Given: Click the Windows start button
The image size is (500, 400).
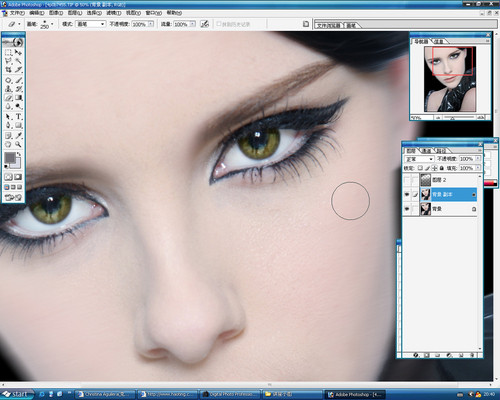Looking at the screenshot, I should 17,394.
